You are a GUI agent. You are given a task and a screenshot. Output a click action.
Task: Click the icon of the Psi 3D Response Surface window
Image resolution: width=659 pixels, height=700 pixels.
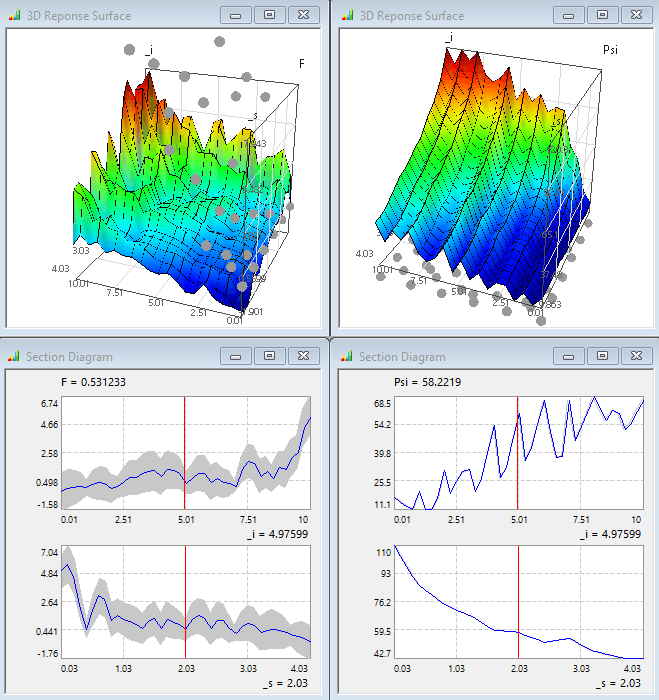coord(347,15)
